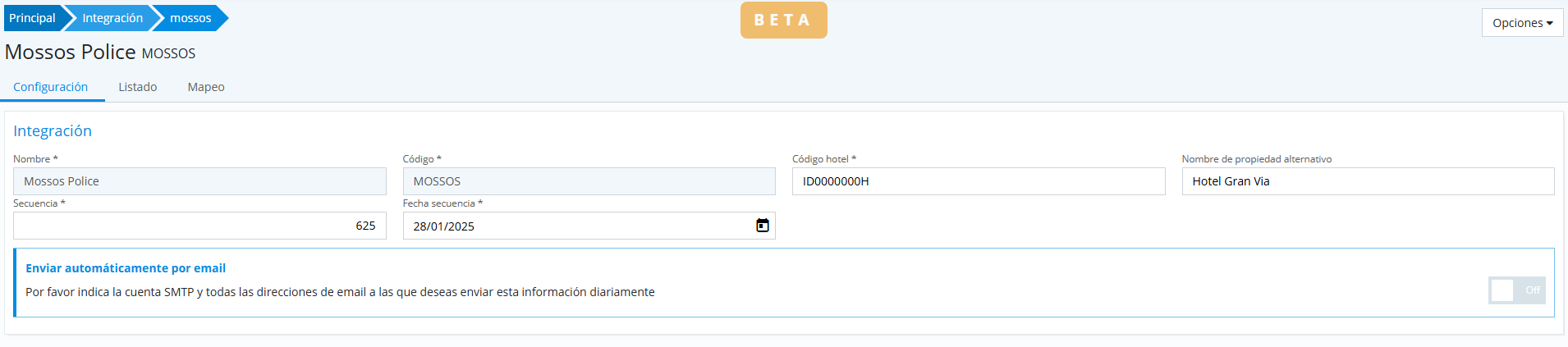This screenshot has height=347, width=1568.
Task: Focus the Secuencia number field
Action: click(199, 226)
